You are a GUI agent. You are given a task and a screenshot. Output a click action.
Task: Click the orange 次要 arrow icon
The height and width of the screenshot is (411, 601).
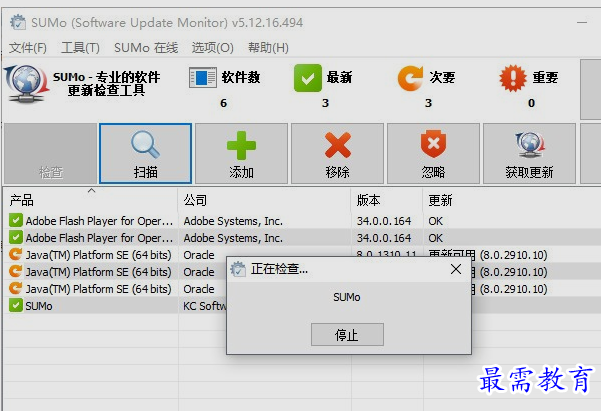(411, 78)
